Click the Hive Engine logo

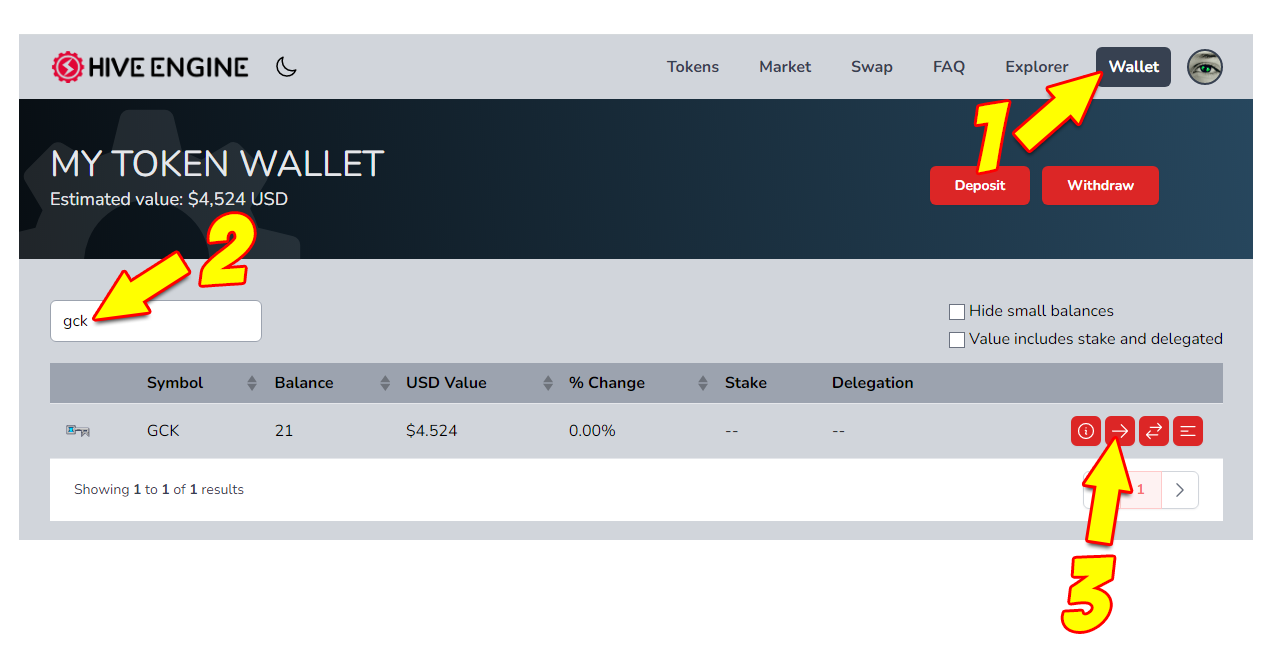[x=150, y=67]
